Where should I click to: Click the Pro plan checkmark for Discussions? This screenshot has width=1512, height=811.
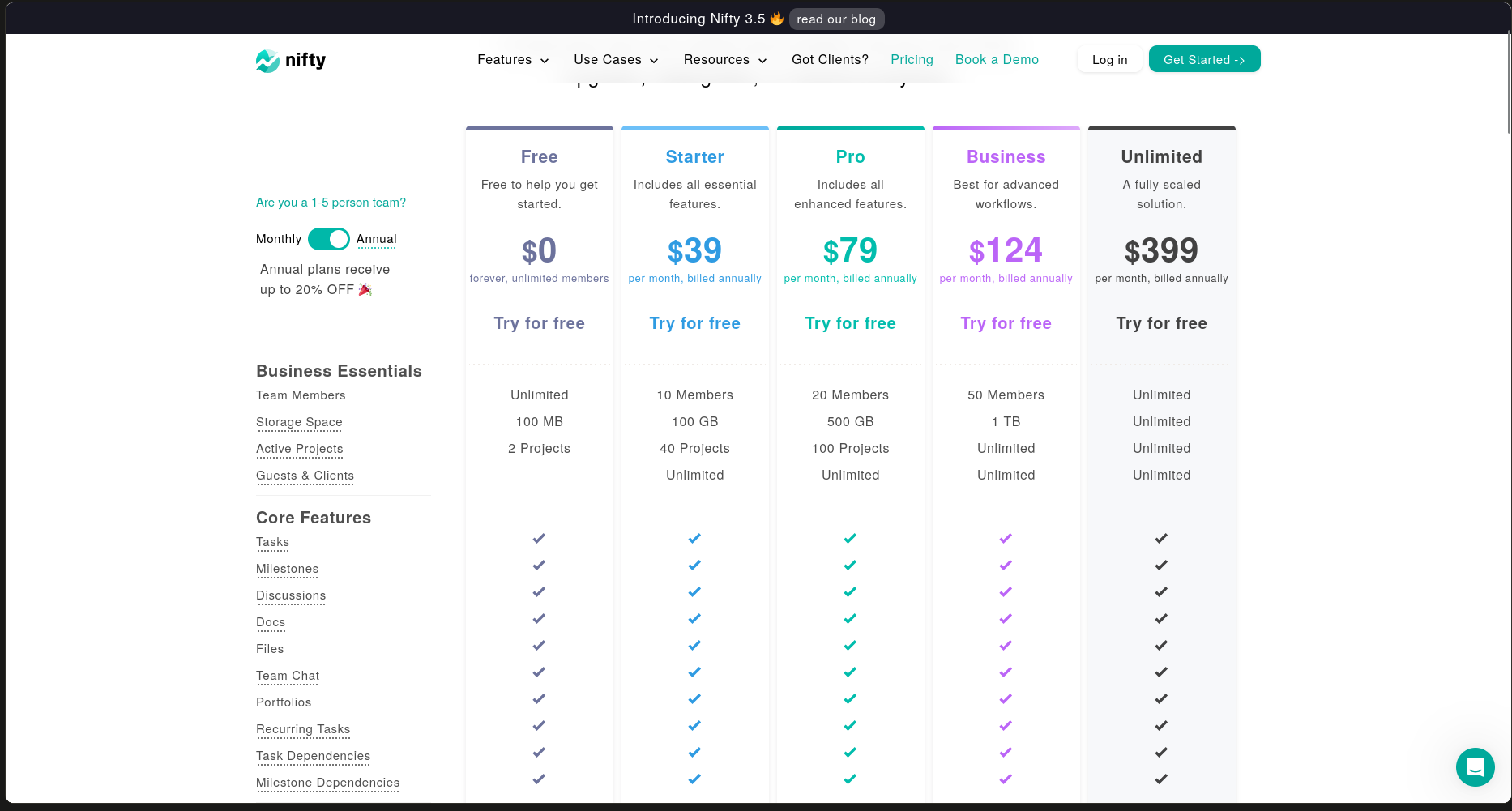(x=850, y=591)
